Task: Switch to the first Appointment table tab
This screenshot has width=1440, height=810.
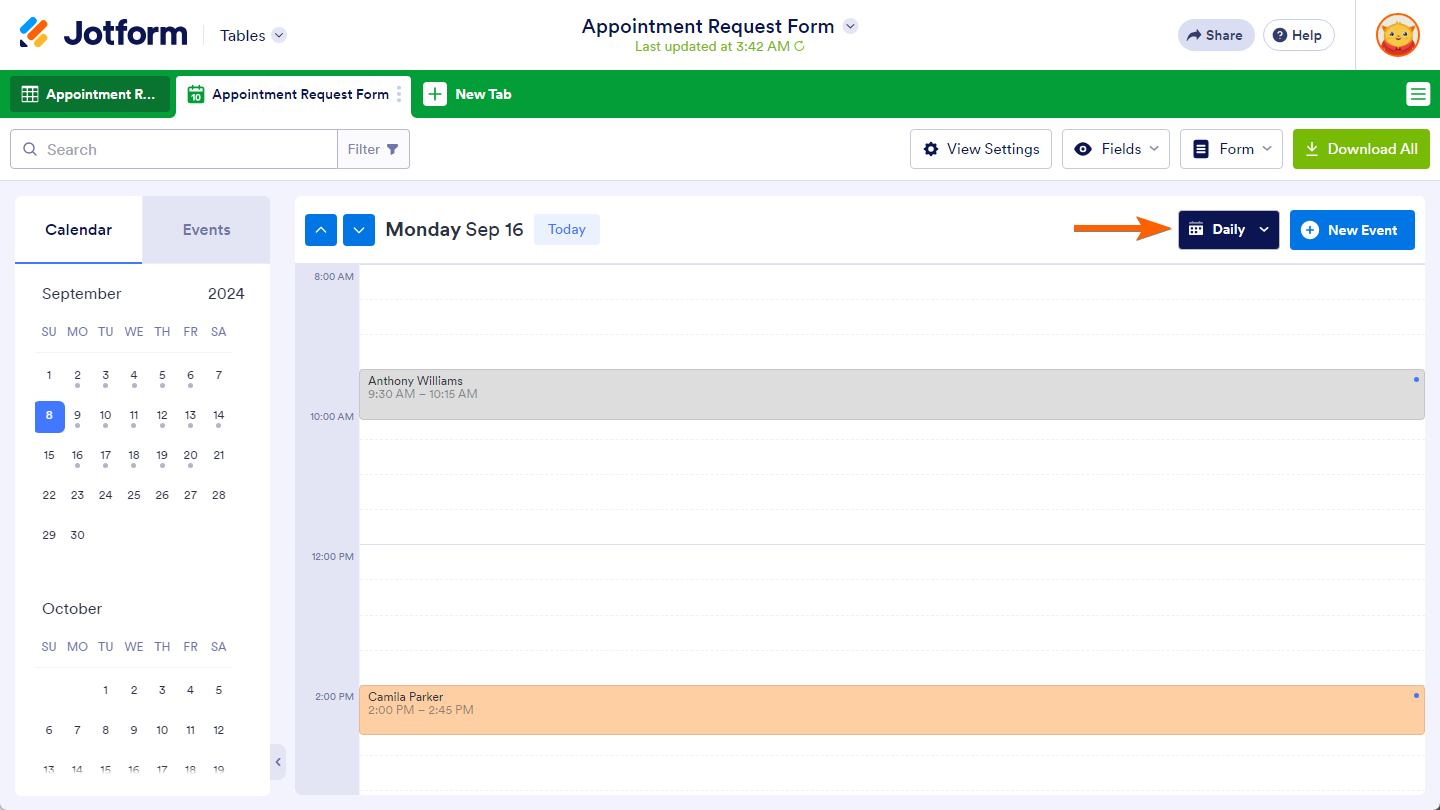Action: point(90,94)
